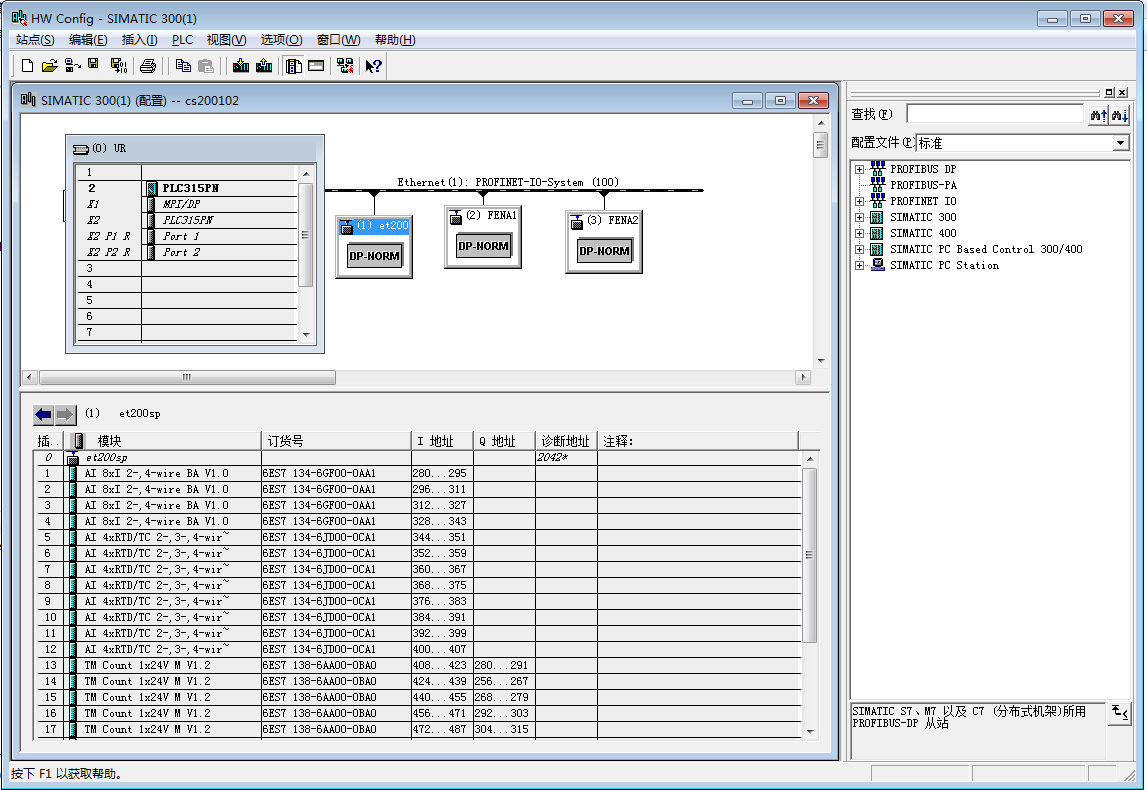Expand SIMATIC PC Based Control 300/400 node
This screenshot has width=1147, height=790.
point(860,249)
